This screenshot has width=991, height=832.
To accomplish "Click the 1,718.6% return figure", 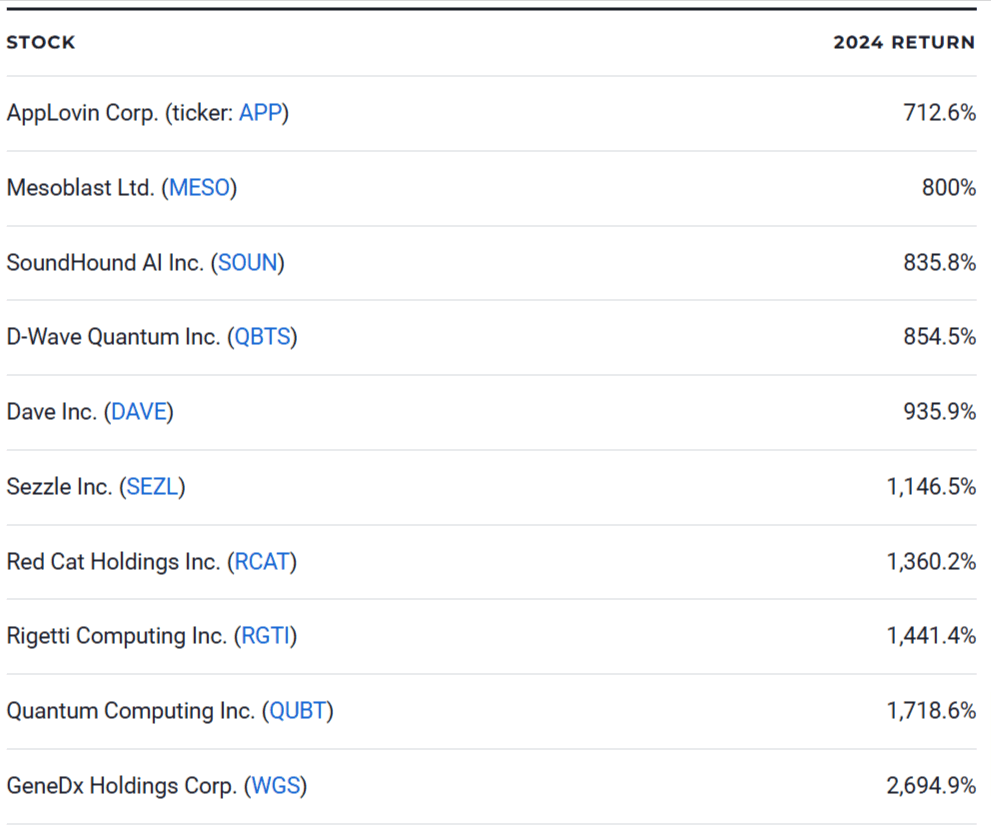I will (x=930, y=711).
